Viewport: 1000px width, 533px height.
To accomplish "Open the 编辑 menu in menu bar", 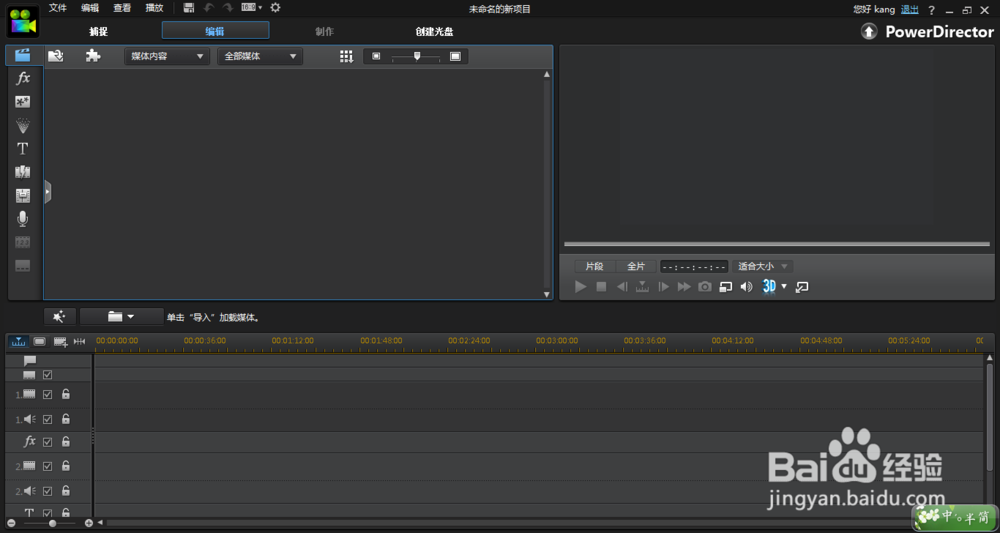I will (x=90, y=8).
